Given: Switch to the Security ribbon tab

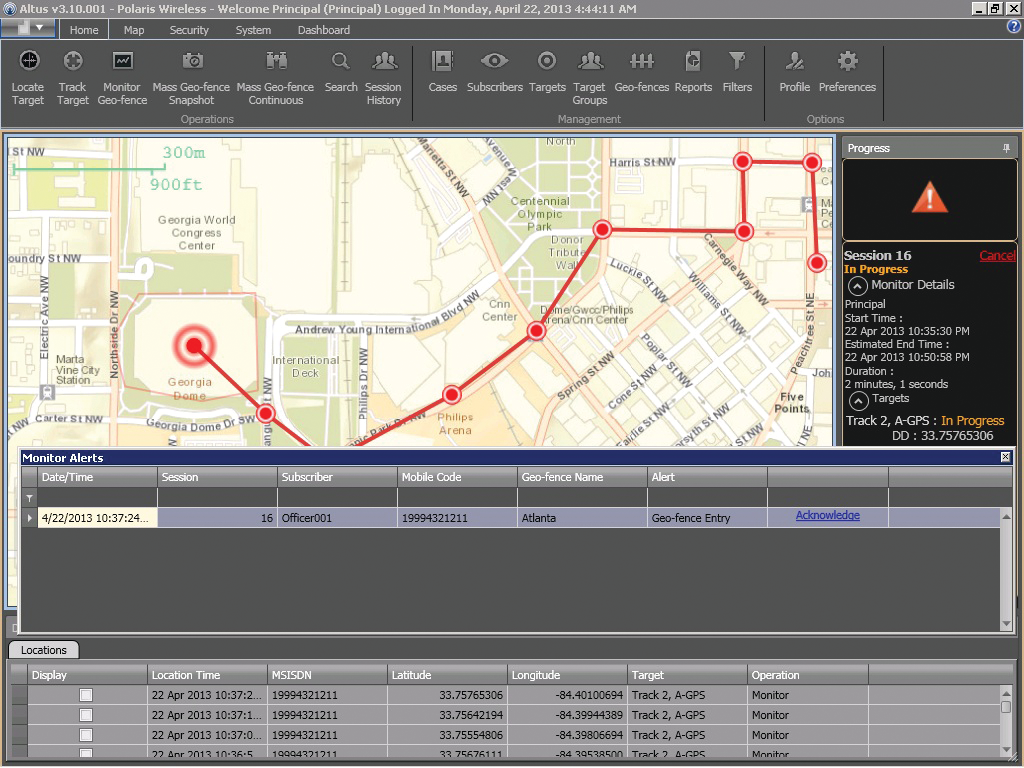Looking at the screenshot, I should (x=189, y=30).
